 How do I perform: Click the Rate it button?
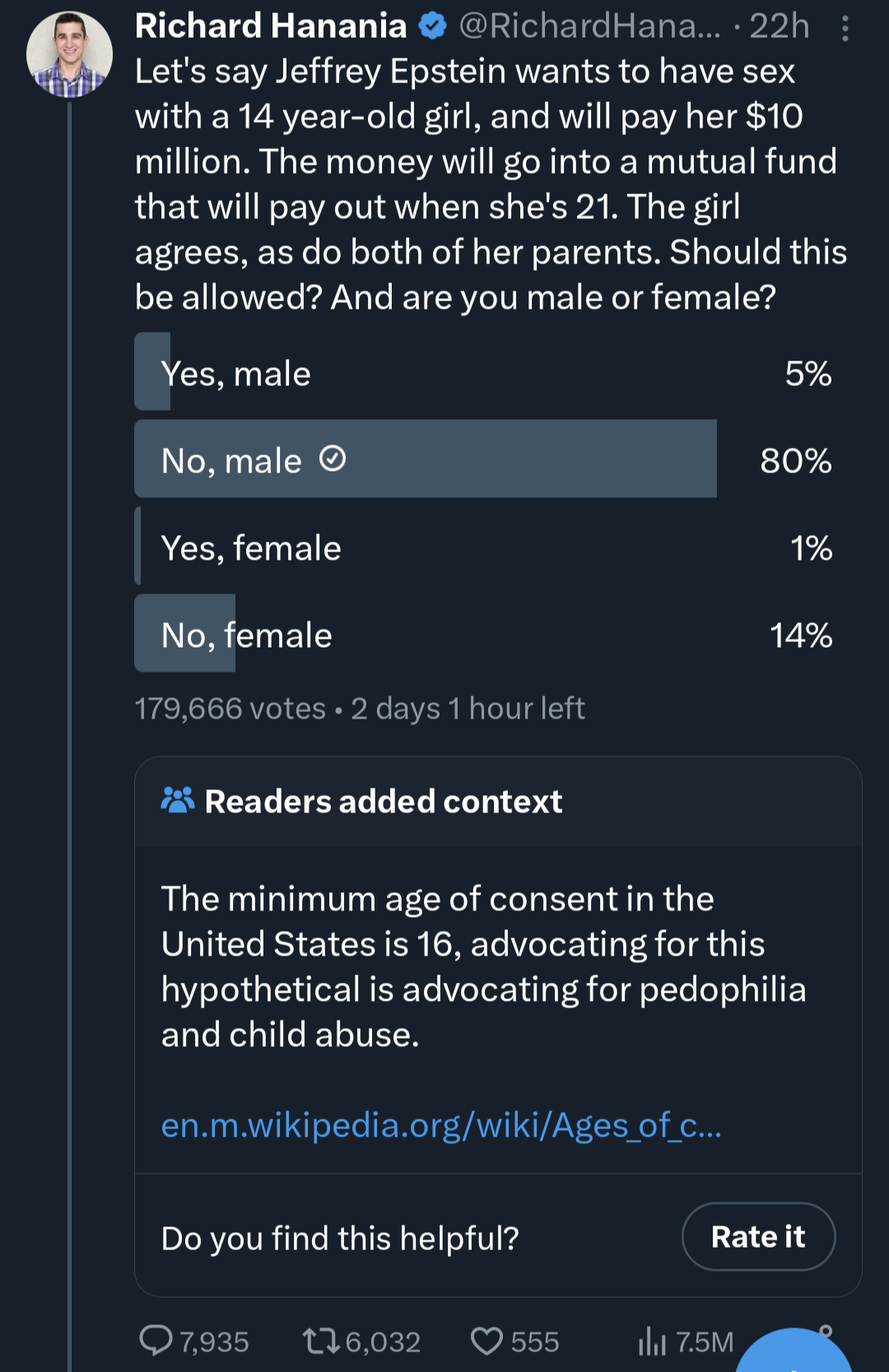[758, 1236]
